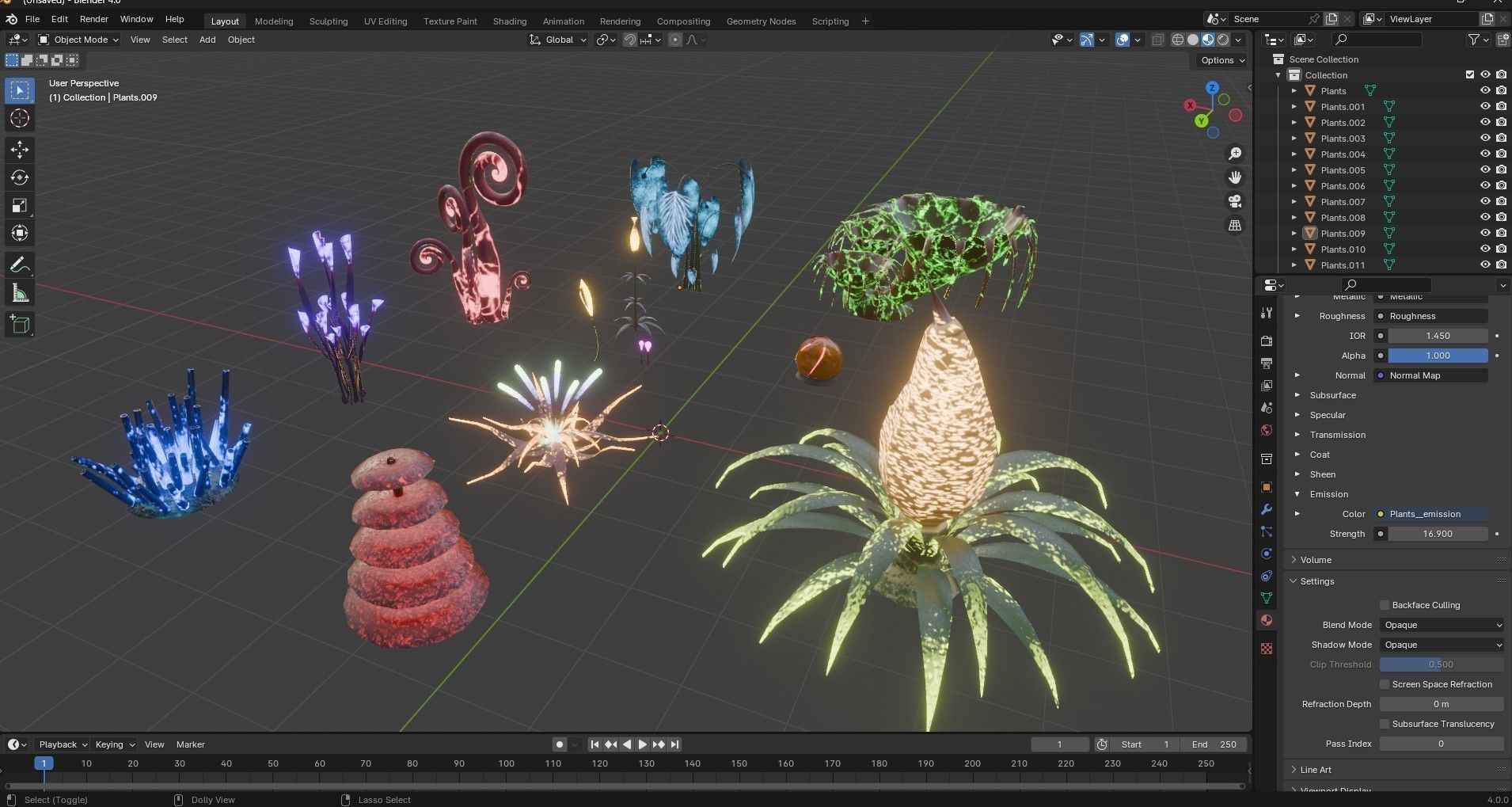Activate the 3D Cursor tool
This screenshot has height=807, width=1512.
[x=20, y=119]
